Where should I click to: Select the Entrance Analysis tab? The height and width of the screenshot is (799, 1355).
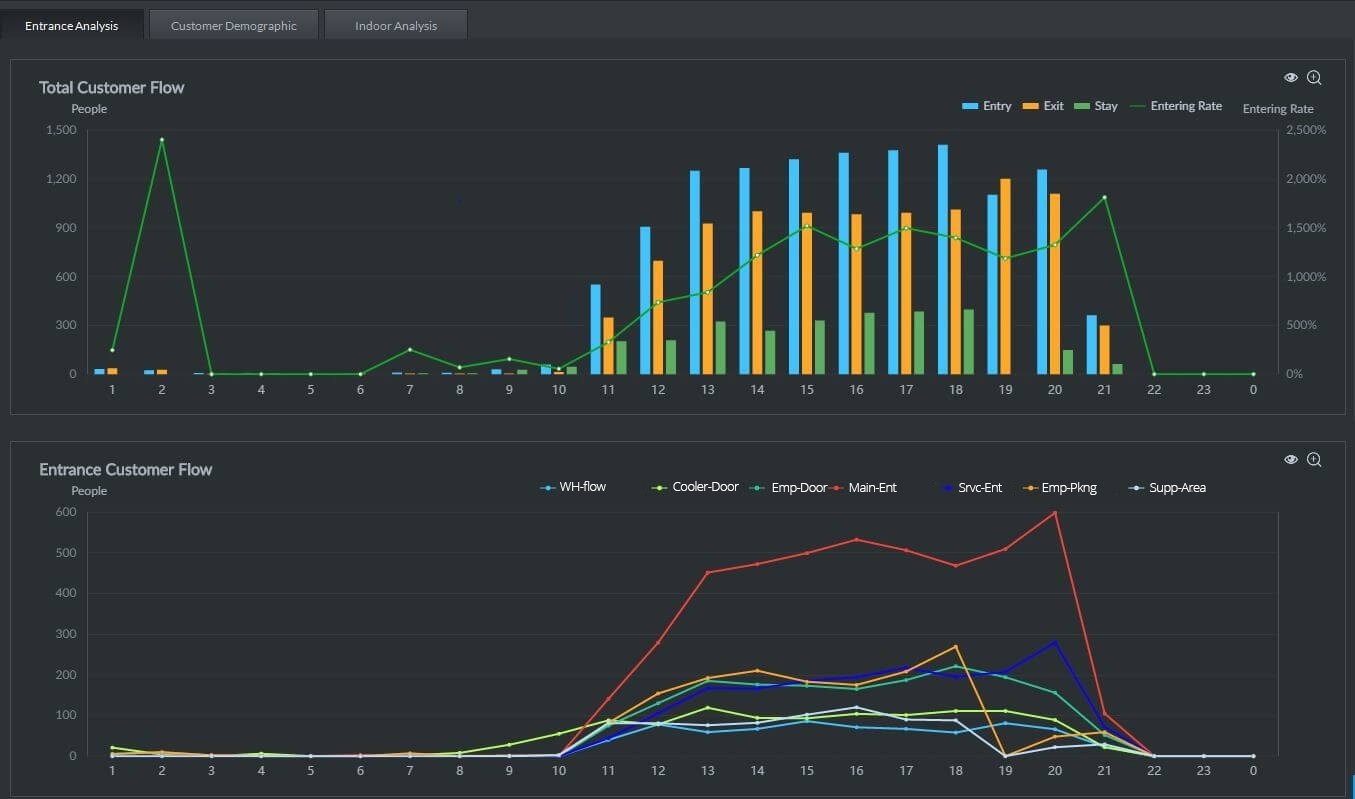[x=72, y=24]
